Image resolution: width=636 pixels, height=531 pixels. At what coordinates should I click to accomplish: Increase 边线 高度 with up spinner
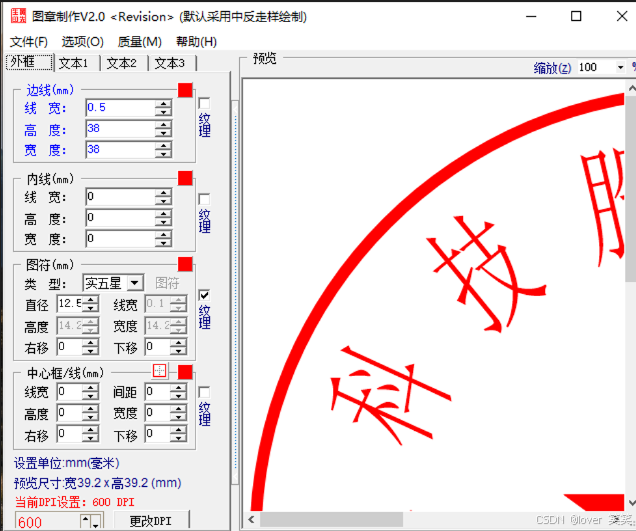point(163,124)
